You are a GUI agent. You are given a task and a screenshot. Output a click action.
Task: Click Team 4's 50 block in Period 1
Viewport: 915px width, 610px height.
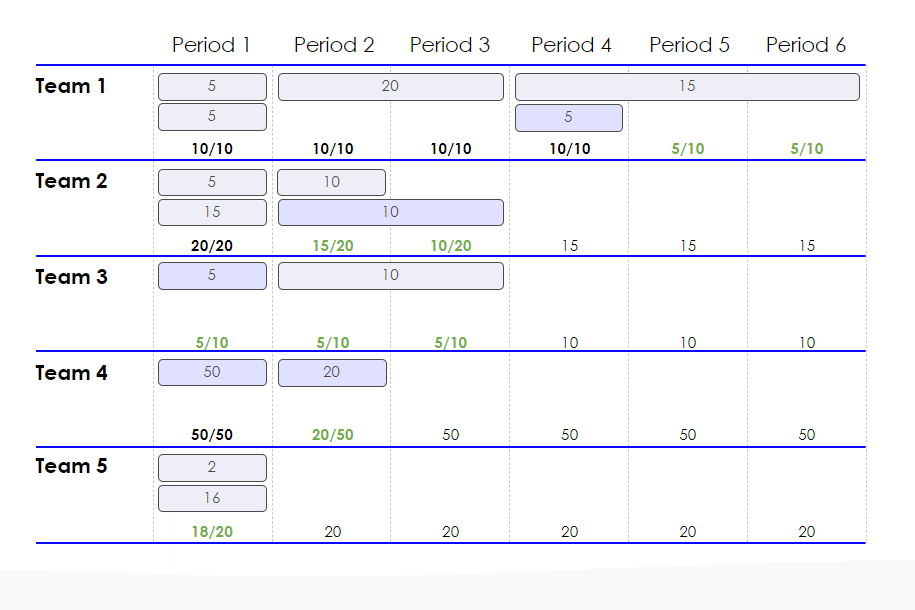coord(212,372)
